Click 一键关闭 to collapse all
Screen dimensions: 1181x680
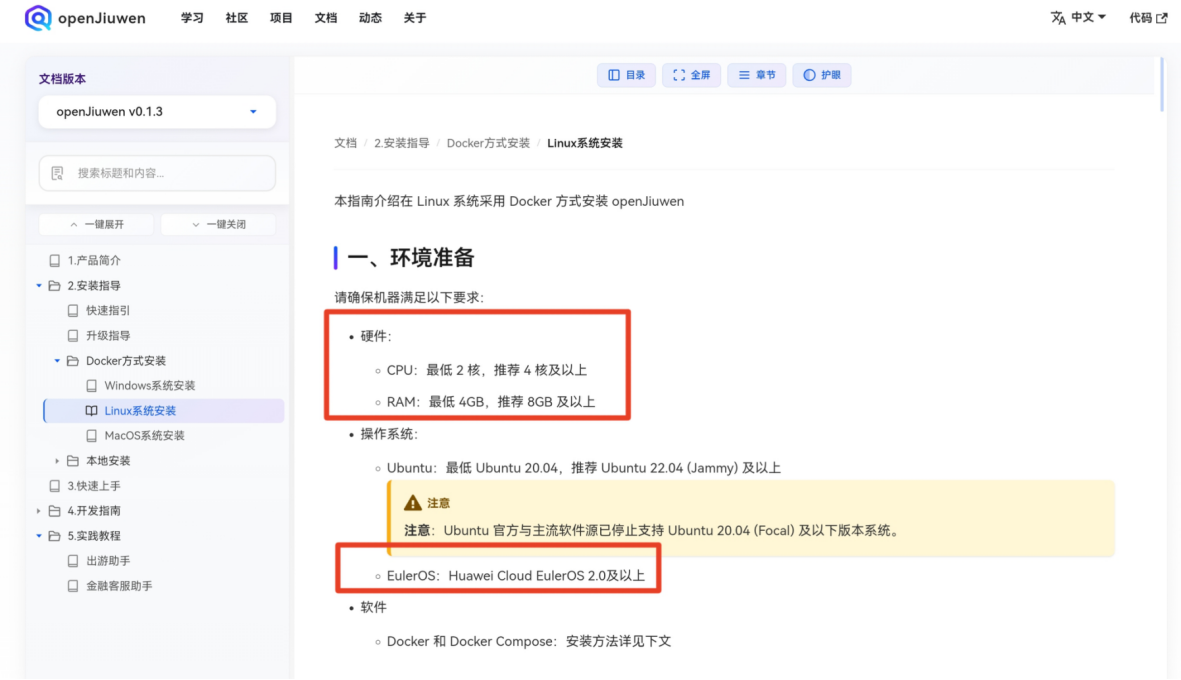coord(218,224)
